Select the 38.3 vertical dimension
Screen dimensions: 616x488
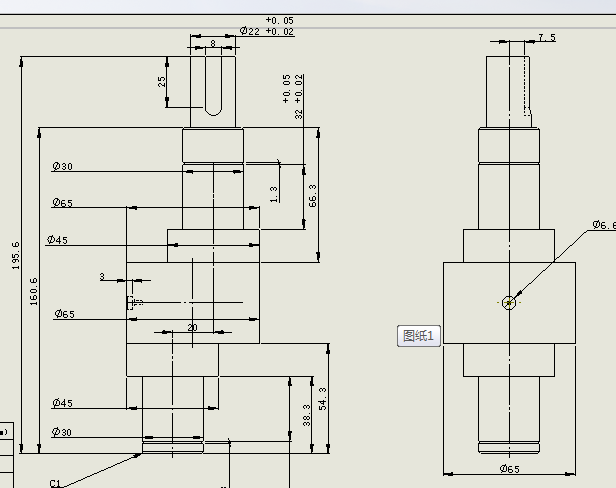[x=306, y=415]
